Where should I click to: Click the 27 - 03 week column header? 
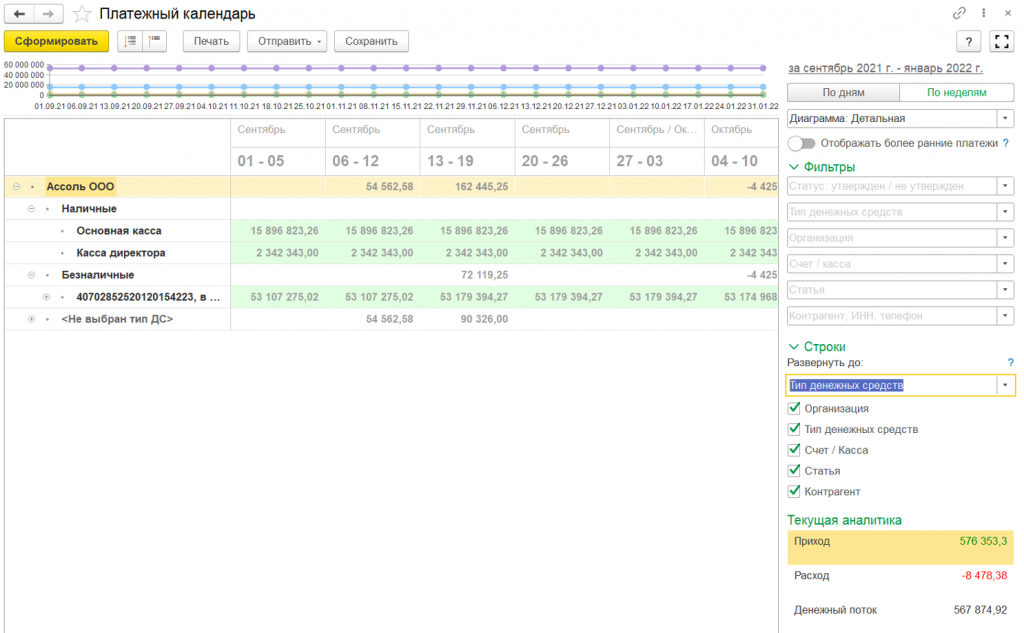[x=657, y=161]
